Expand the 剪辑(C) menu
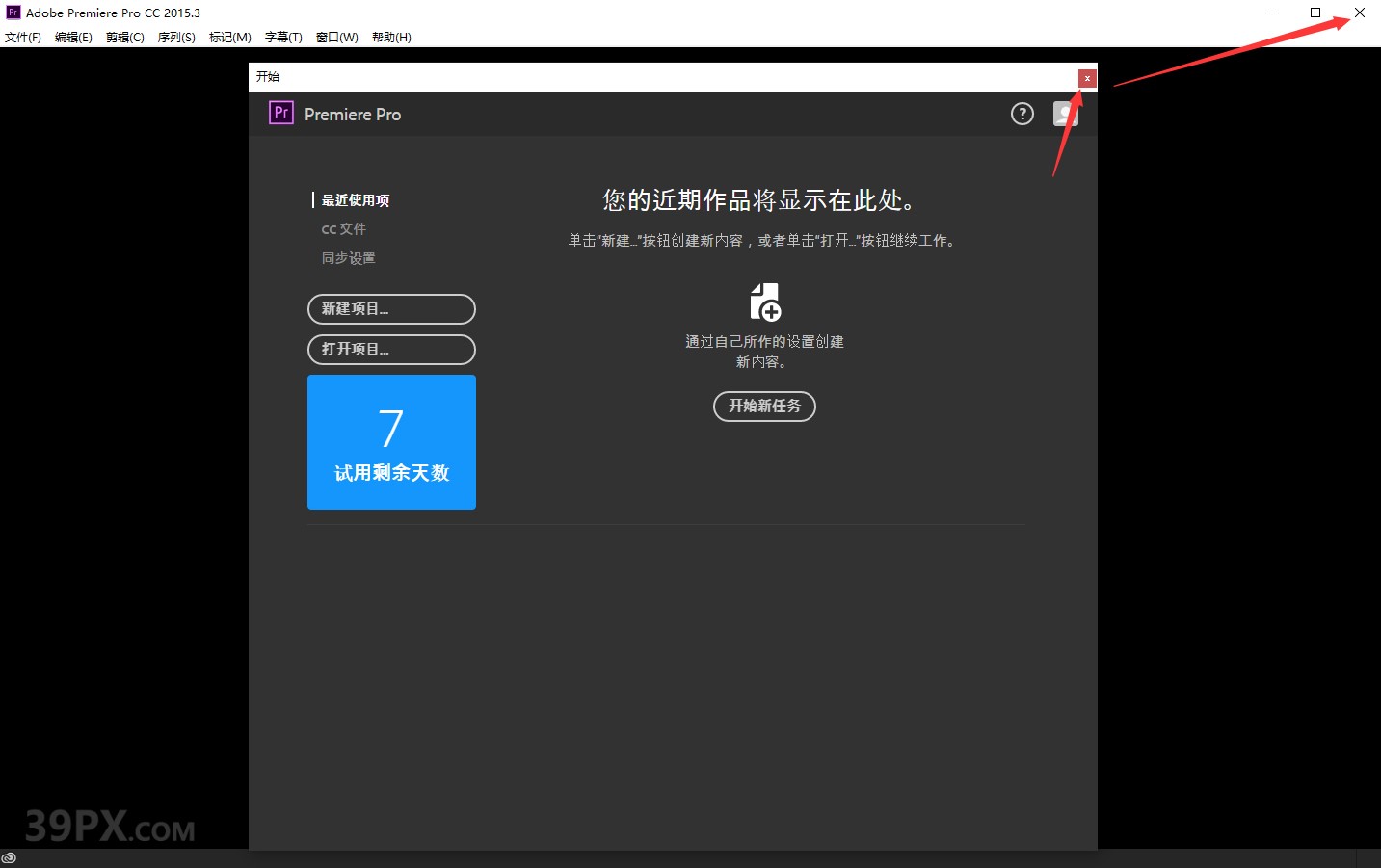The width and height of the screenshot is (1381, 868). click(x=125, y=38)
